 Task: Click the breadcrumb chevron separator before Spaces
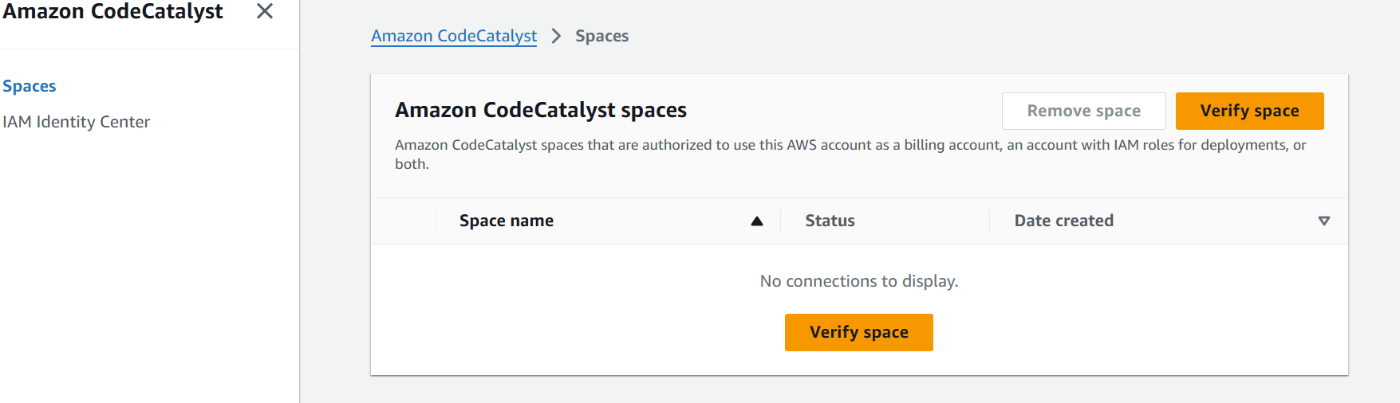pos(556,36)
